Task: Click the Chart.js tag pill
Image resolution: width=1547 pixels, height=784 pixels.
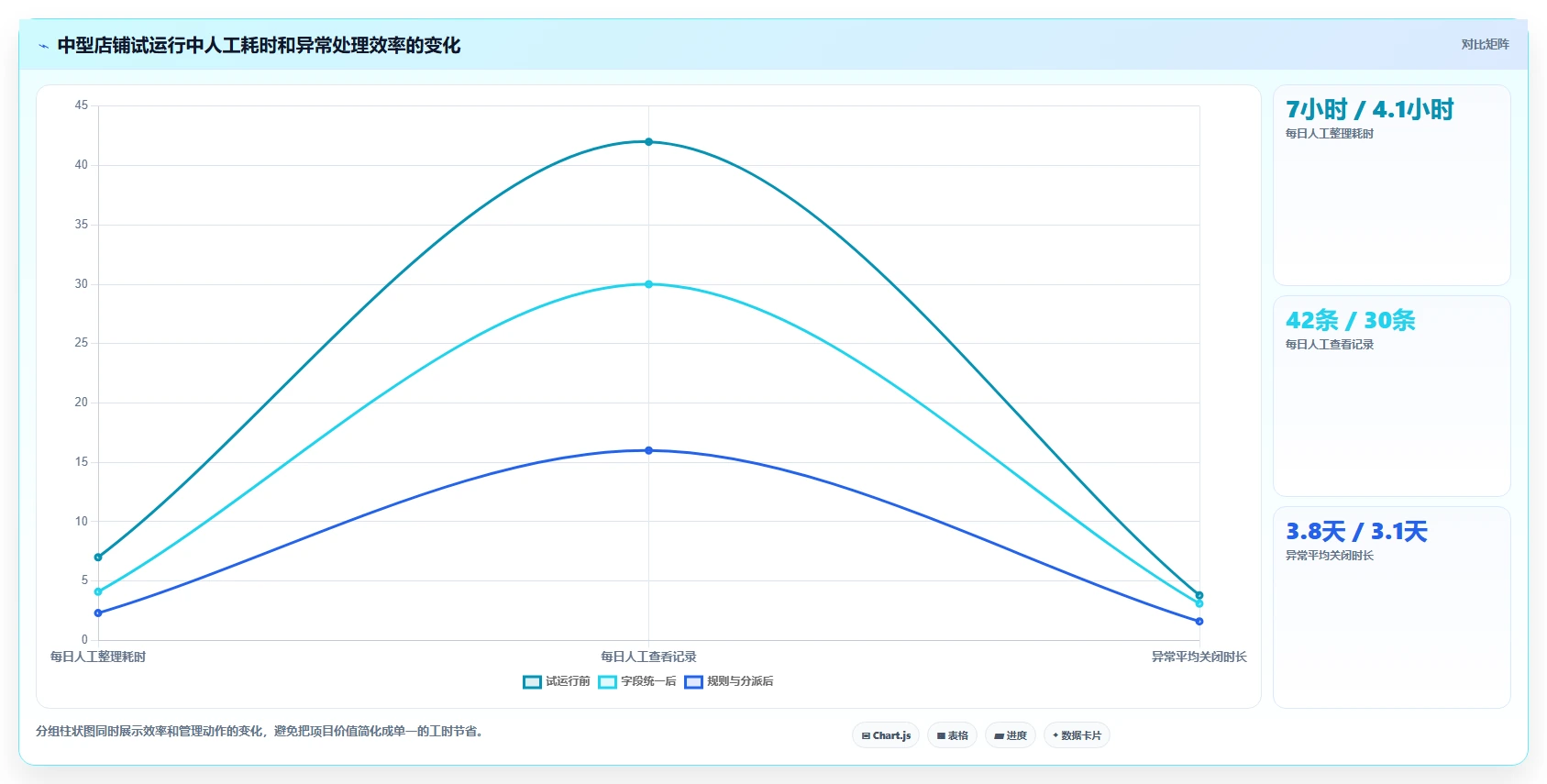Action: (x=886, y=735)
